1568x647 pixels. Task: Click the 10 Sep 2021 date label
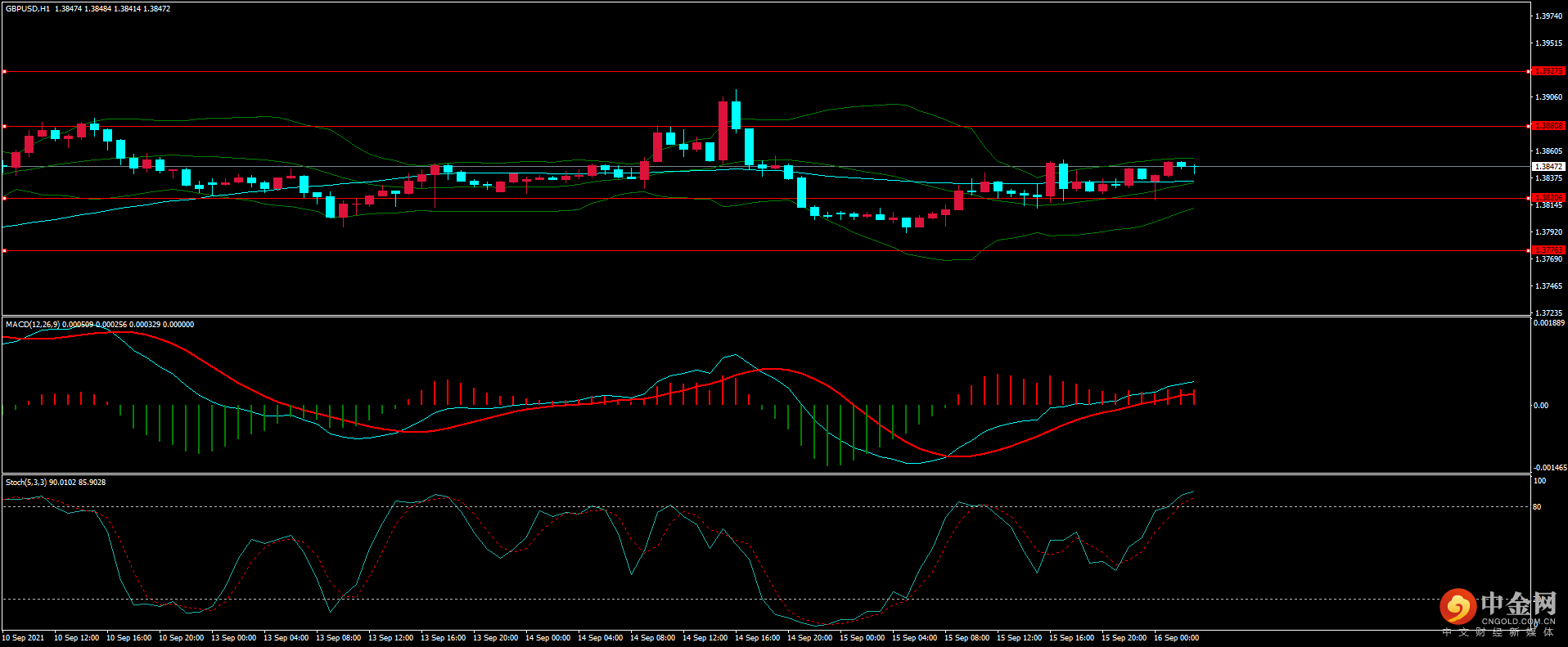click(x=24, y=638)
